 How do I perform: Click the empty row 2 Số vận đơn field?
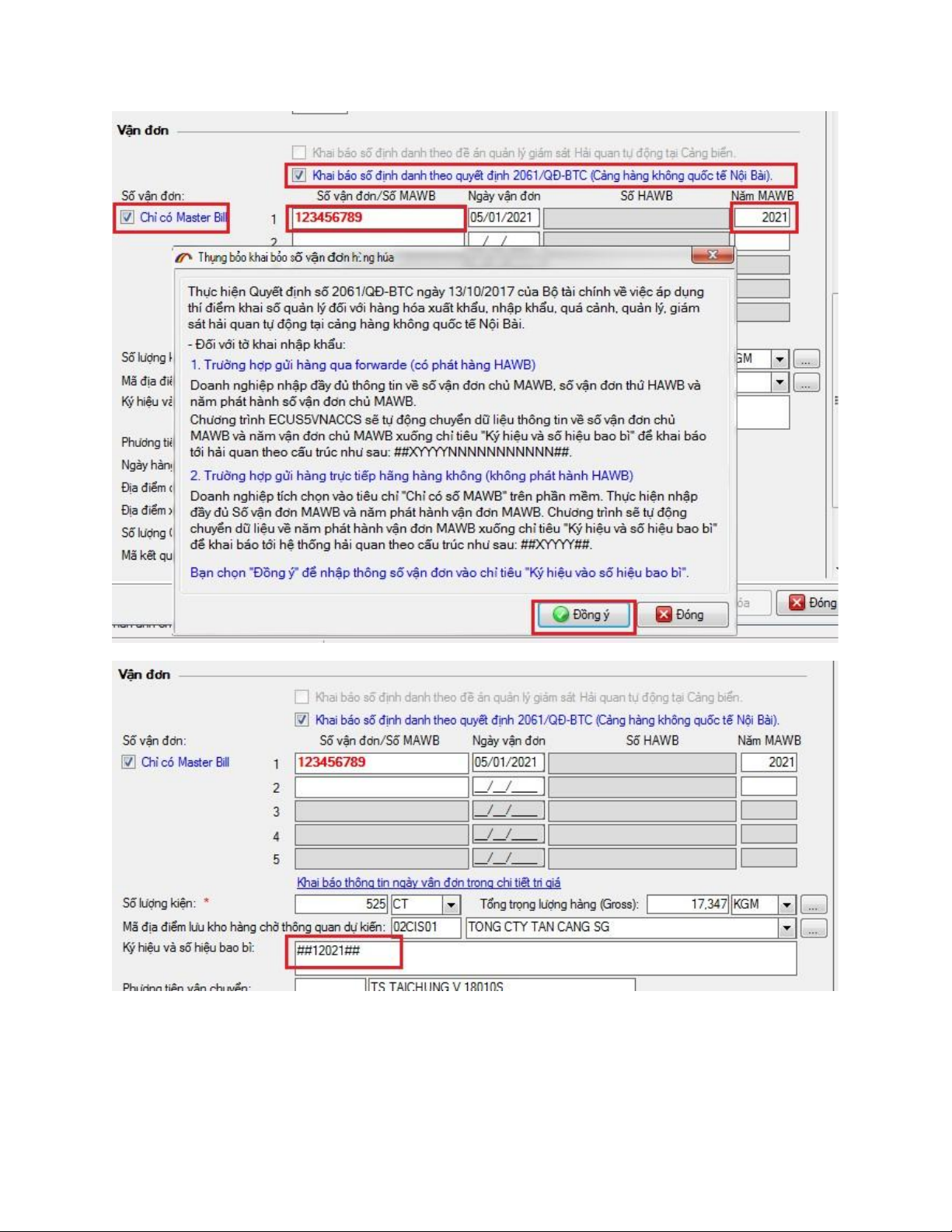coord(382,787)
